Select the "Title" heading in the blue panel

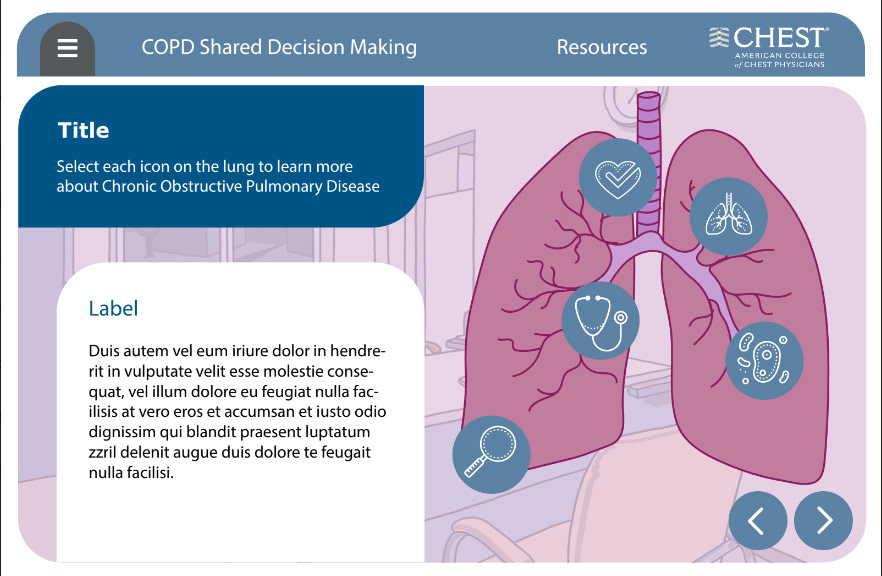(84, 130)
